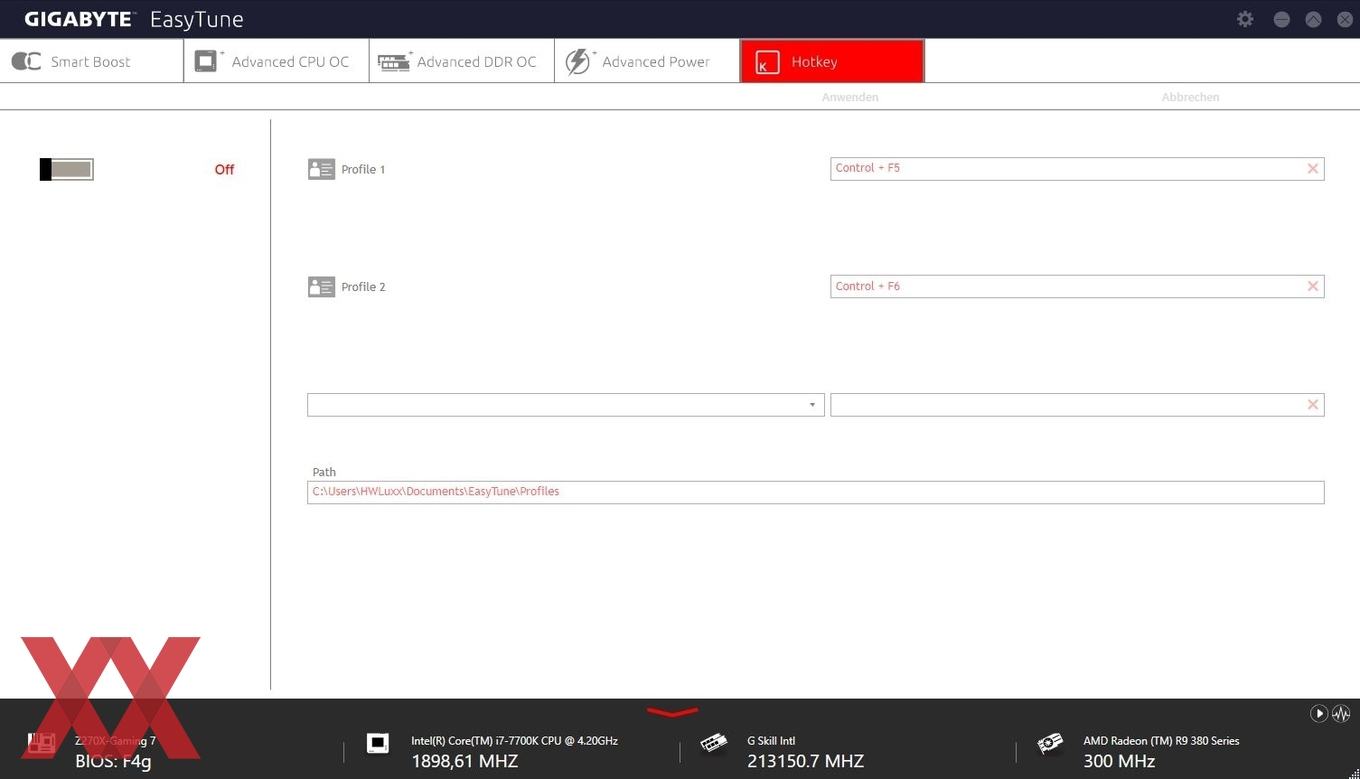Click the 1898,61 MHZ CPU frequency

pyautogui.click(x=464, y=762)
